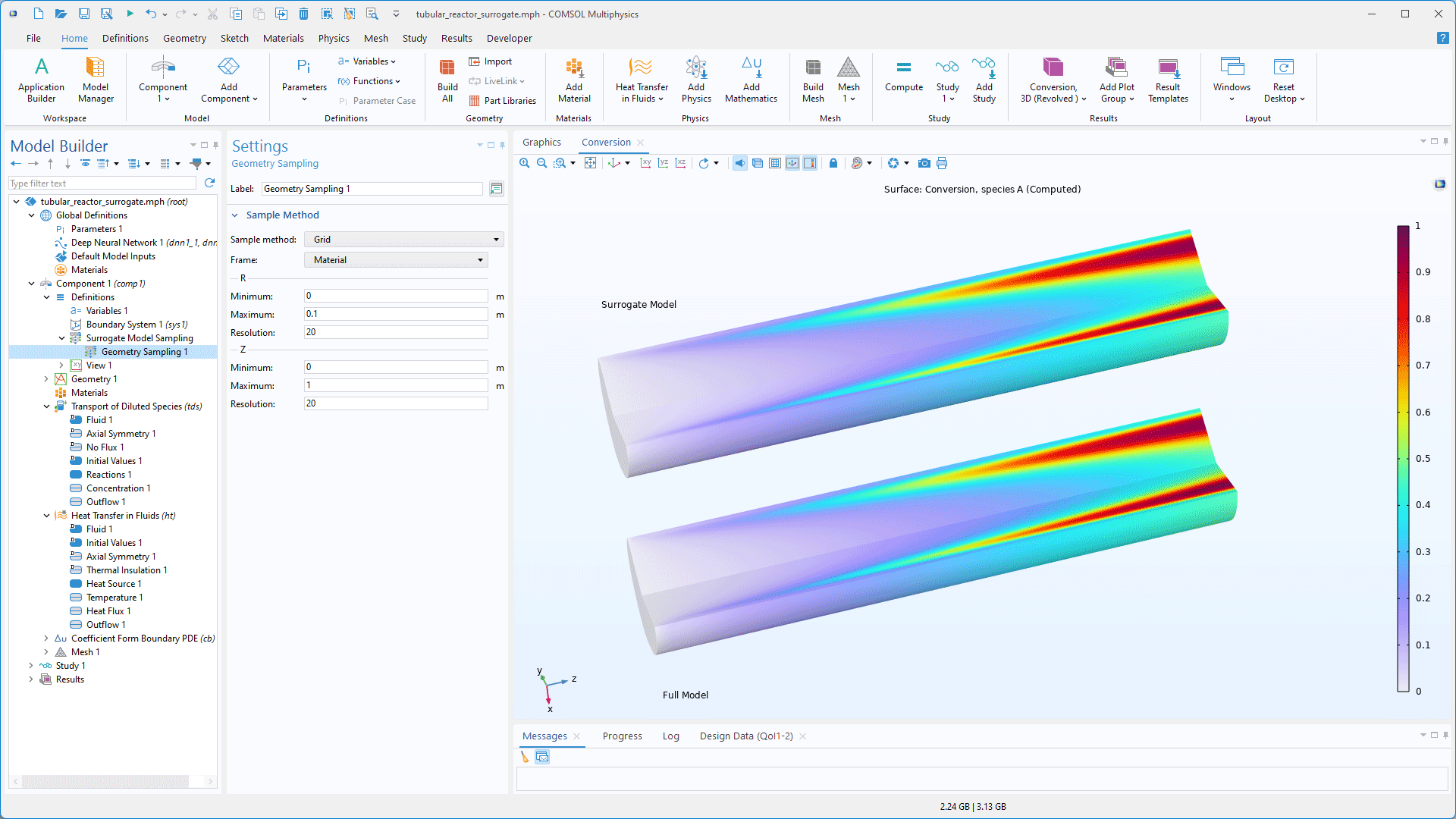
Task: Toggle the color legend display
Action: [x=810, y=163]
